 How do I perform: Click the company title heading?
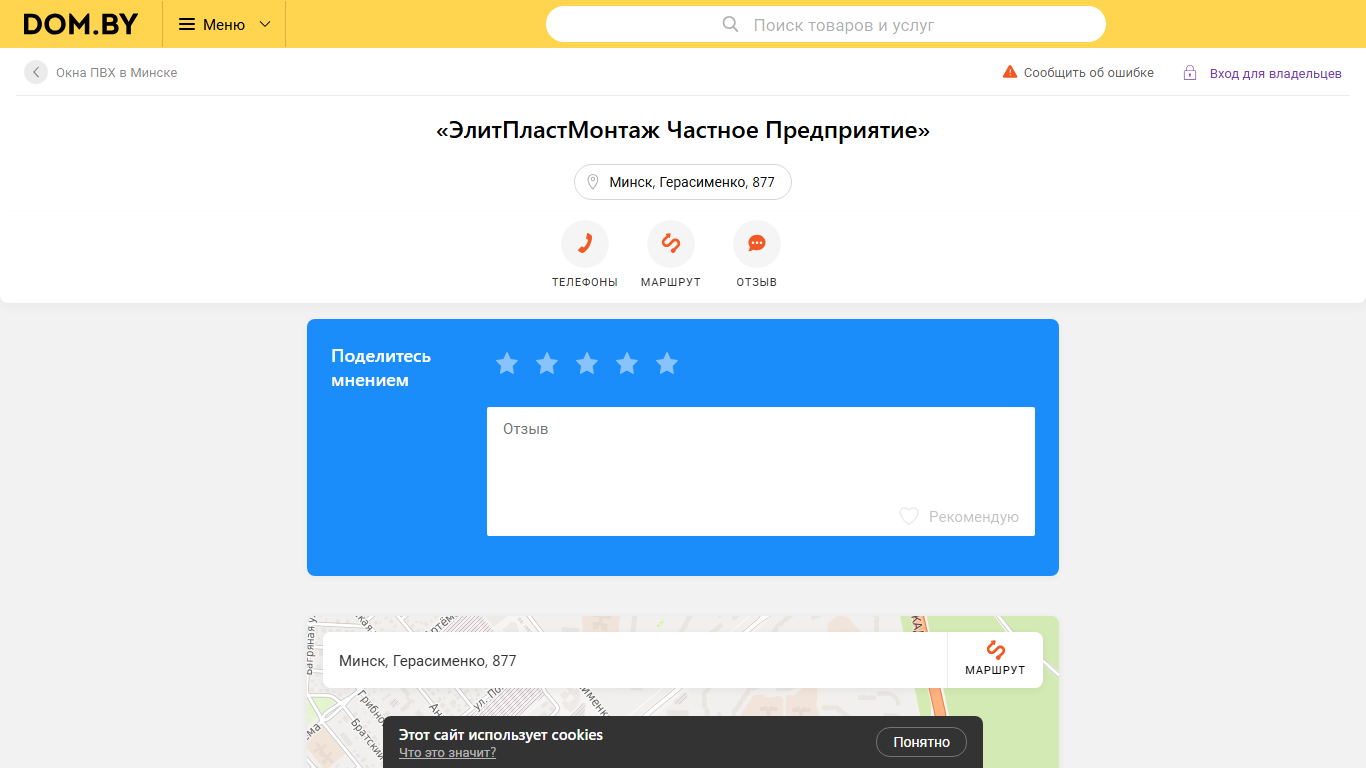tap(683, 131)
